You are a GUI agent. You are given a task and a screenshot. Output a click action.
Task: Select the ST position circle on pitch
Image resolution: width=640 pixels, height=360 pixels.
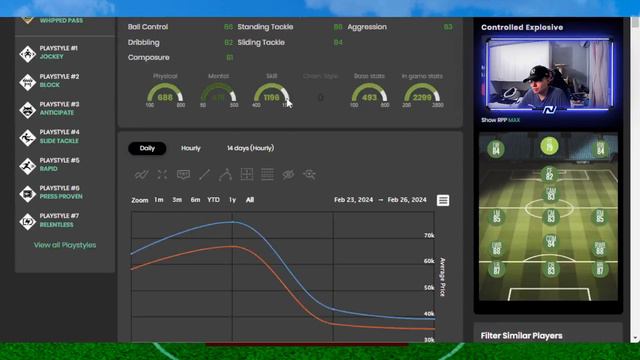549,146
